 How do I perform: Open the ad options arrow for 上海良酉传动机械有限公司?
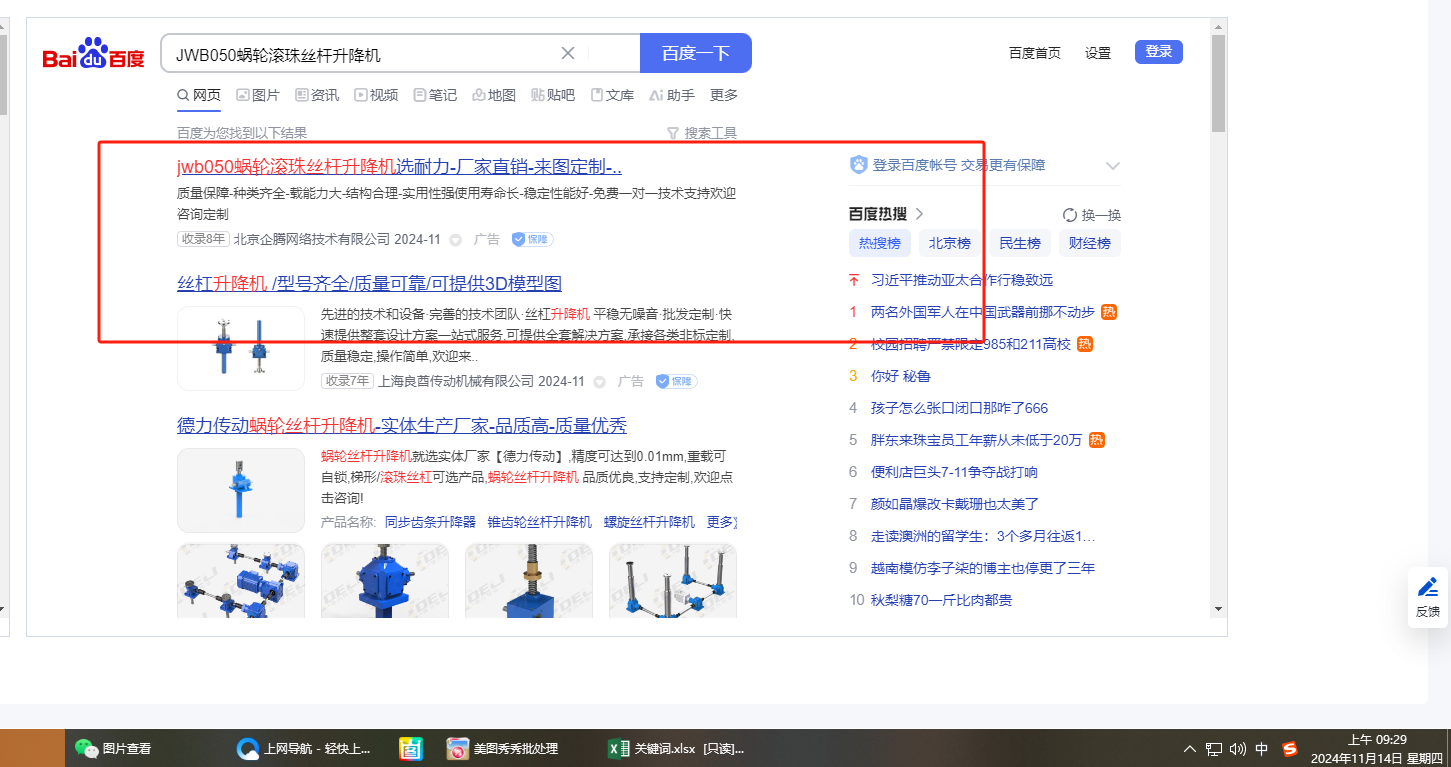pyautogui.click(x=600, y=382)
